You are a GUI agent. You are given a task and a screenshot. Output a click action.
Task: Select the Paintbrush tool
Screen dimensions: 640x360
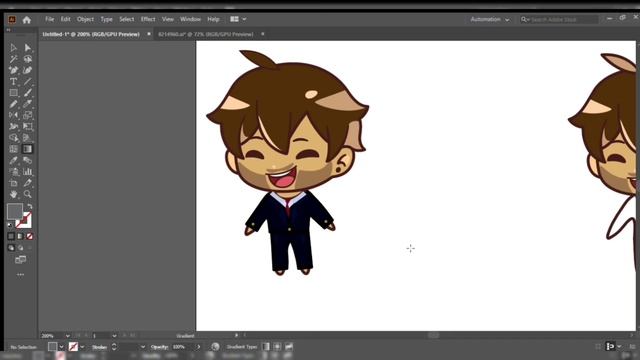27,93
